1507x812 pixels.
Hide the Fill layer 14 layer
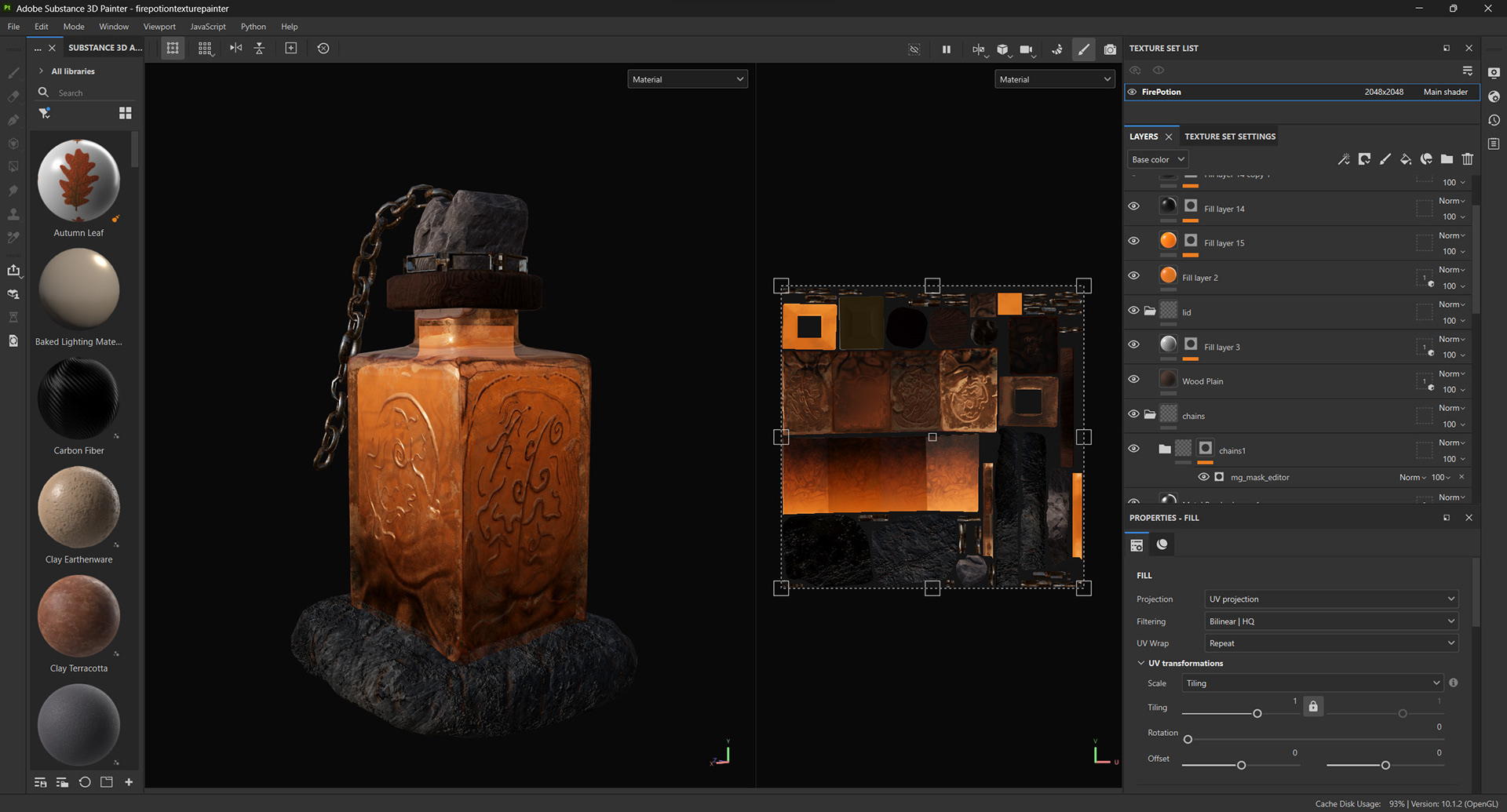coord(1133,206)
